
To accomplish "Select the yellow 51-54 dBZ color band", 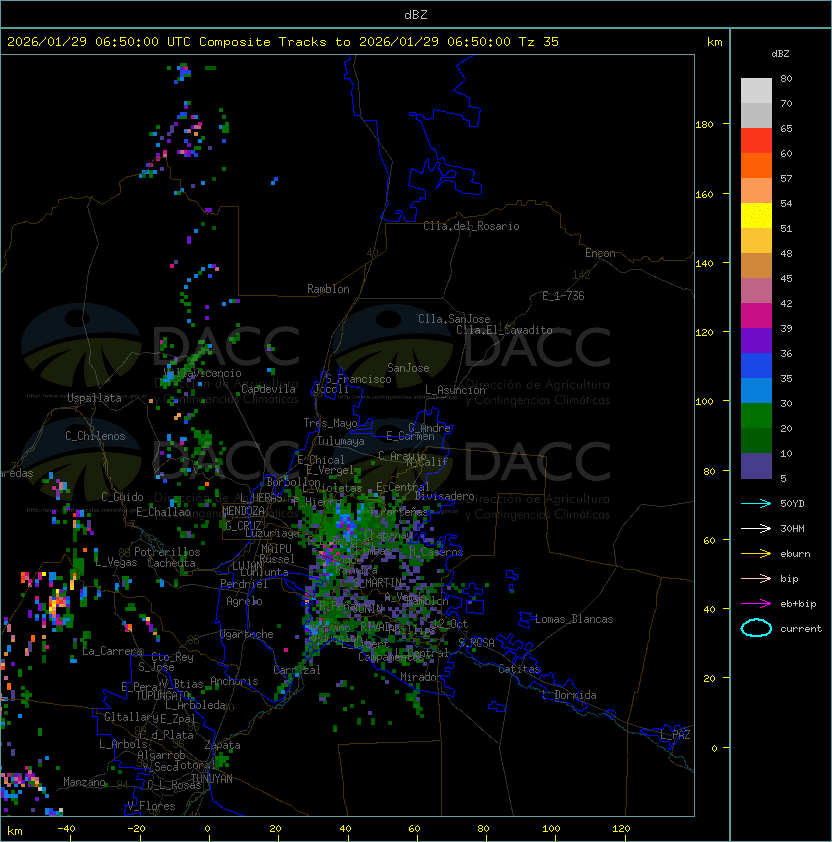I will [756, 216].
